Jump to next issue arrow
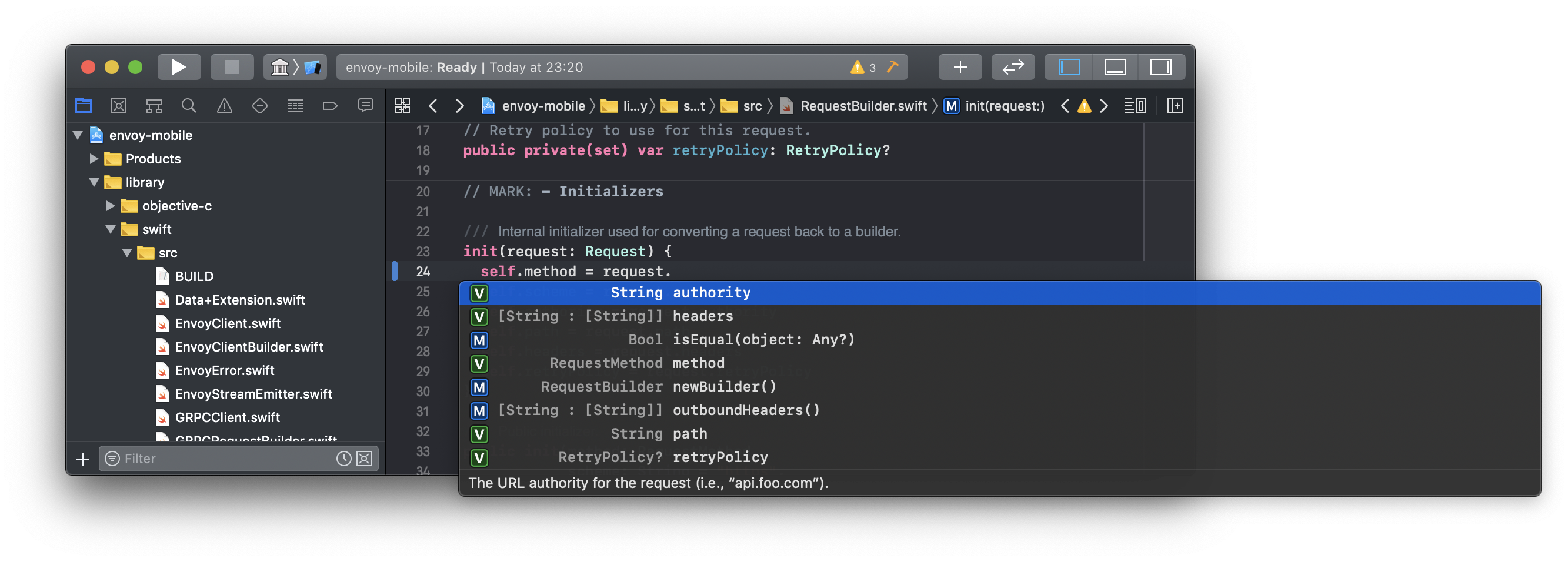The height and width of the screenshot is (562, 1568). tap(1103, 106)
